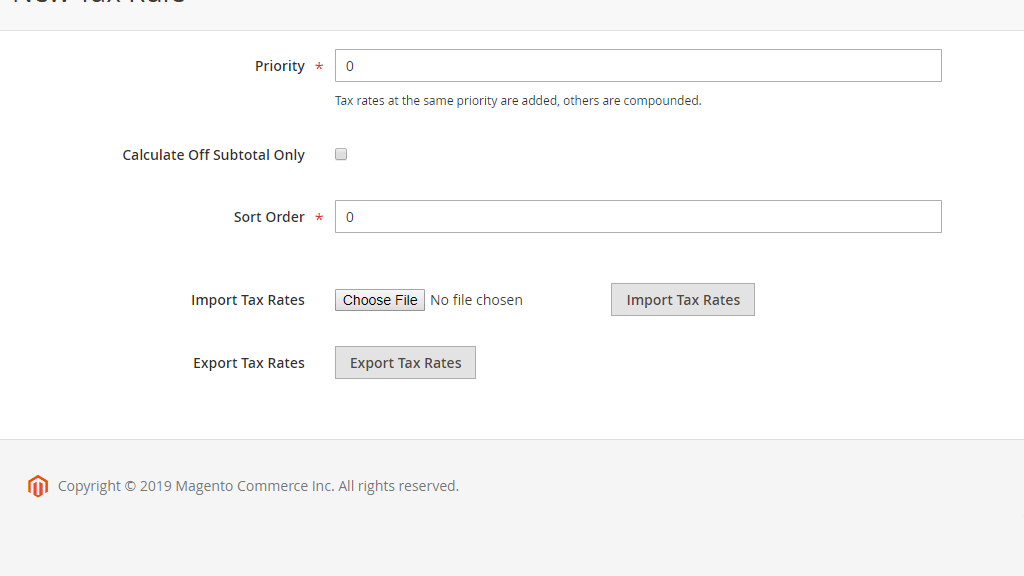Toggle Calculate Off Subtotal Only by clicking its label
Screen dimensions: 1024x576
pos(213,154)
